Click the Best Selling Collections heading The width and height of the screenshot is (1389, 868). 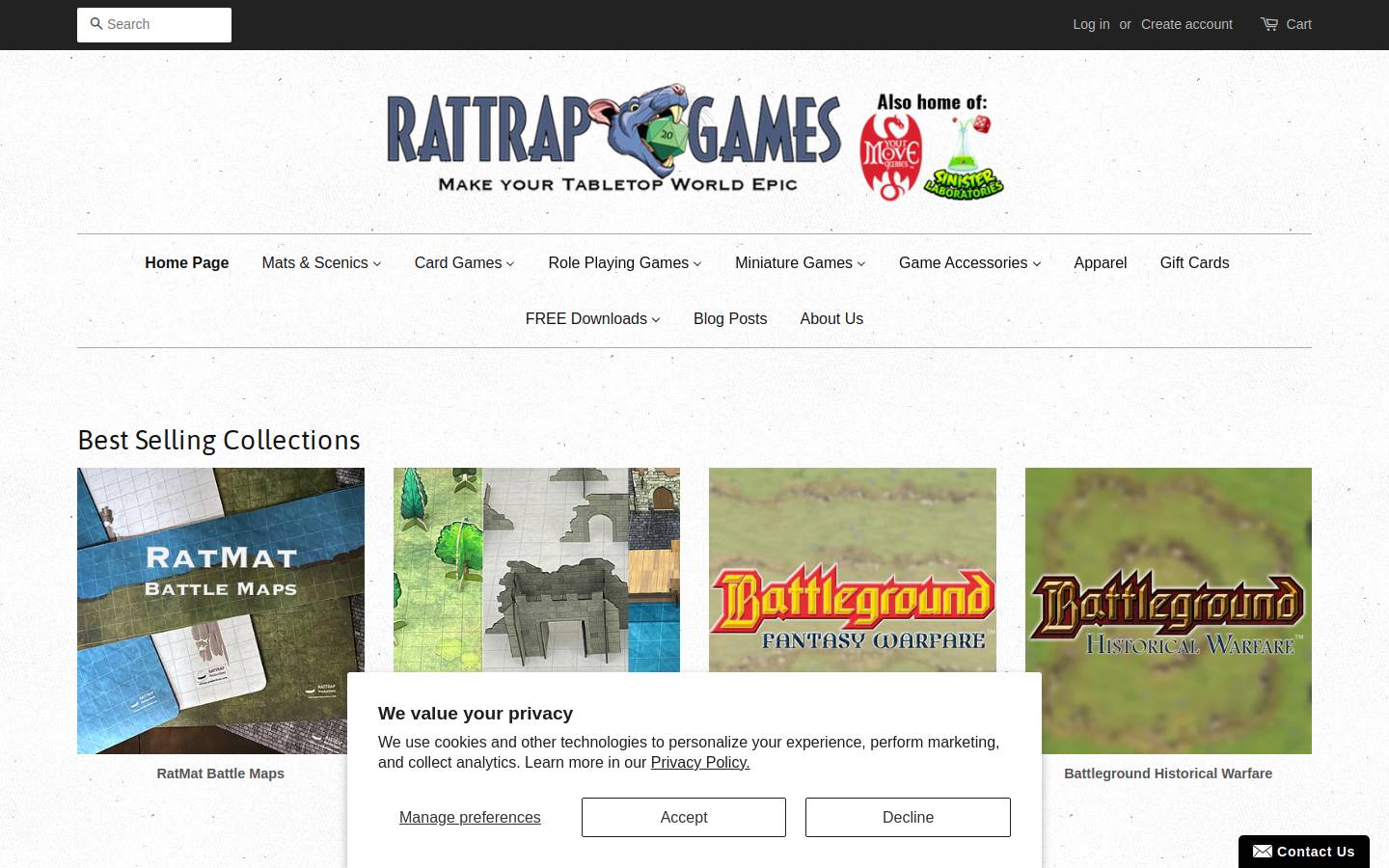click(219, 440)
